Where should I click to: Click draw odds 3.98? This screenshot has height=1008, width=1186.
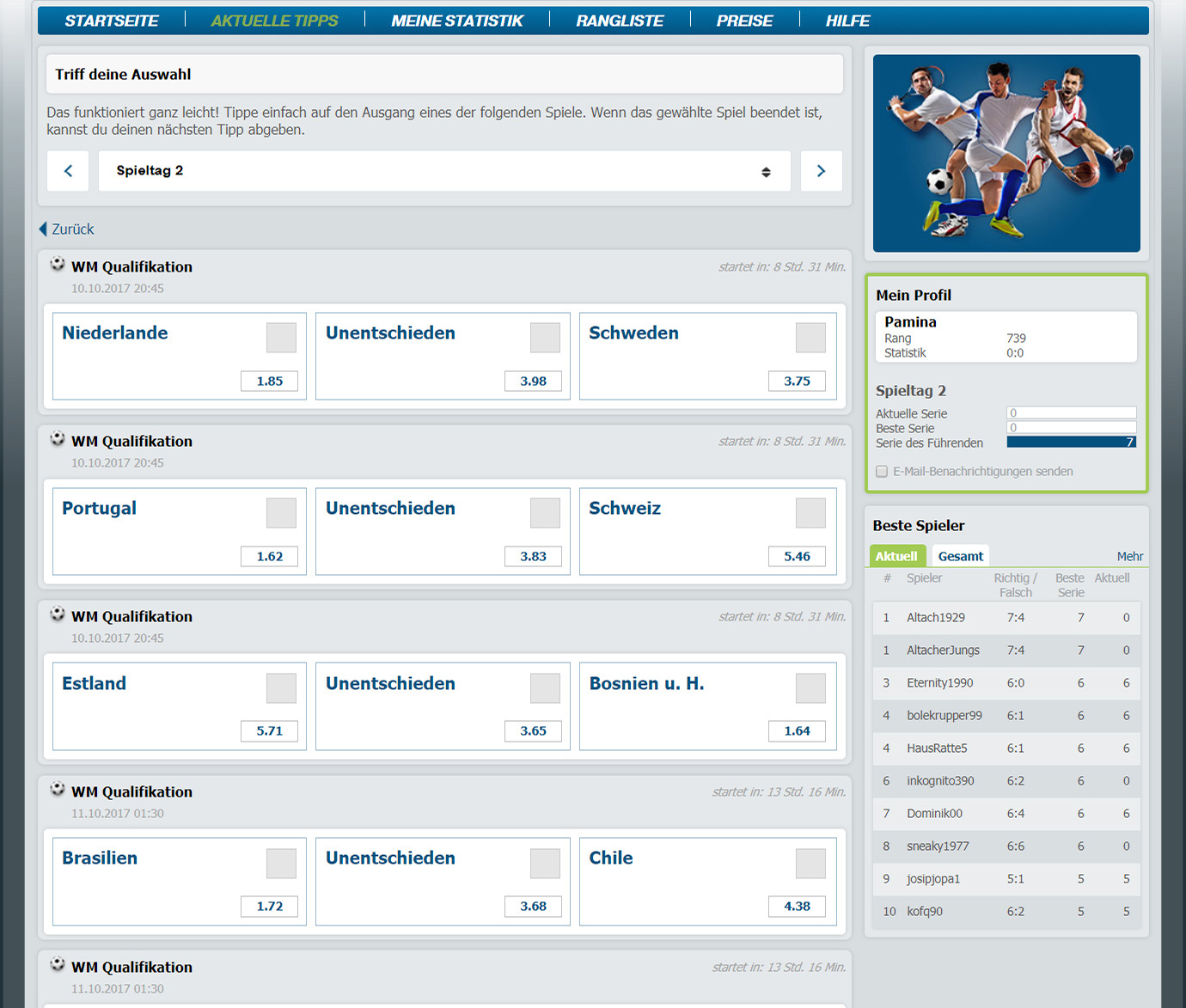534,382
